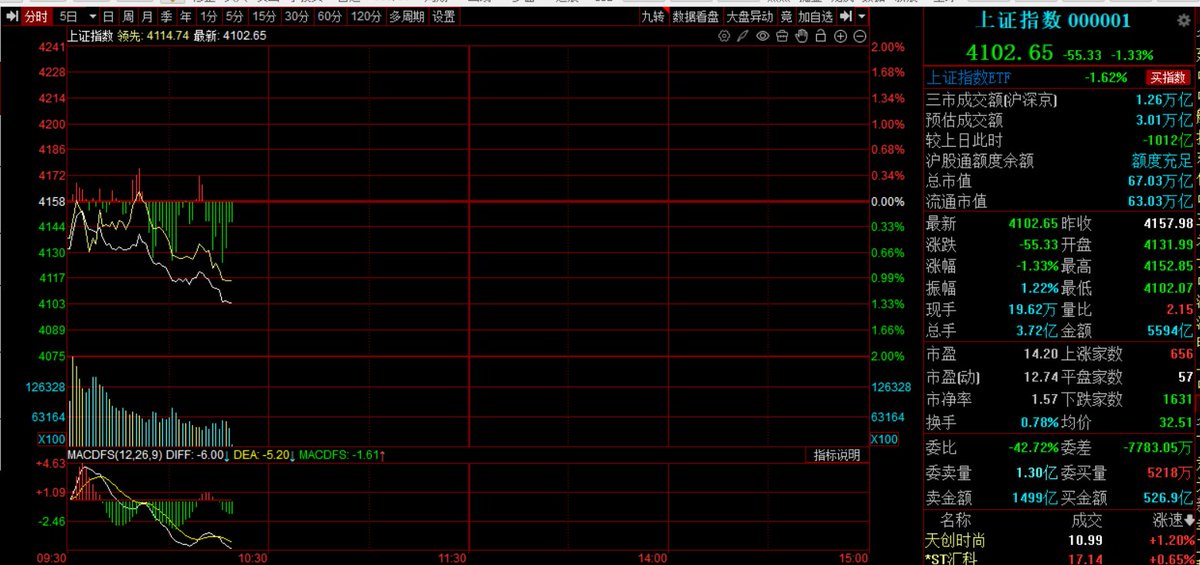Open the toolbar dropdown arrow next to 加自选

point(862,17)
